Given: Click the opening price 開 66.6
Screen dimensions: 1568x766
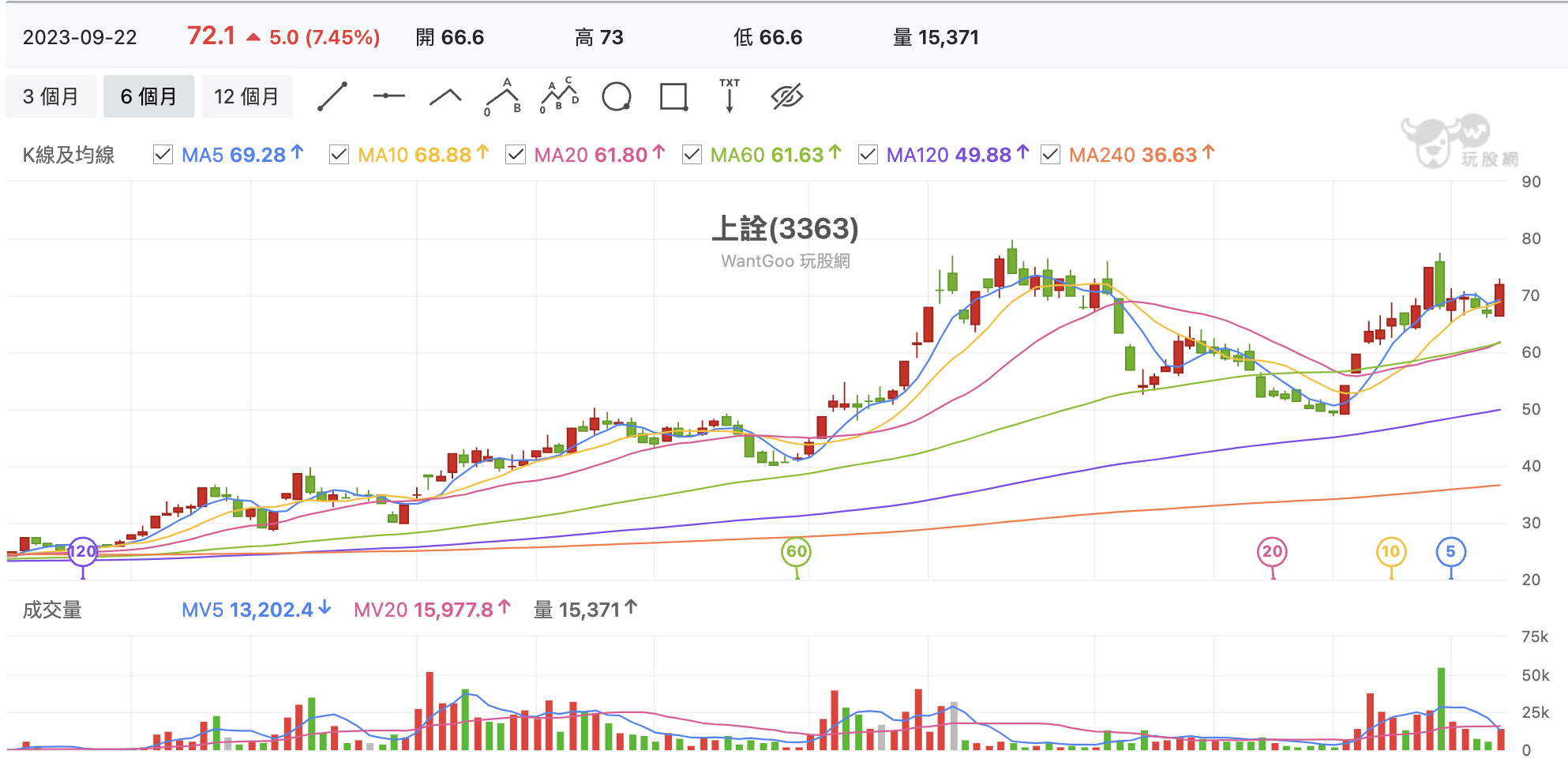Looking at the screenshot, I should (450, 37).
